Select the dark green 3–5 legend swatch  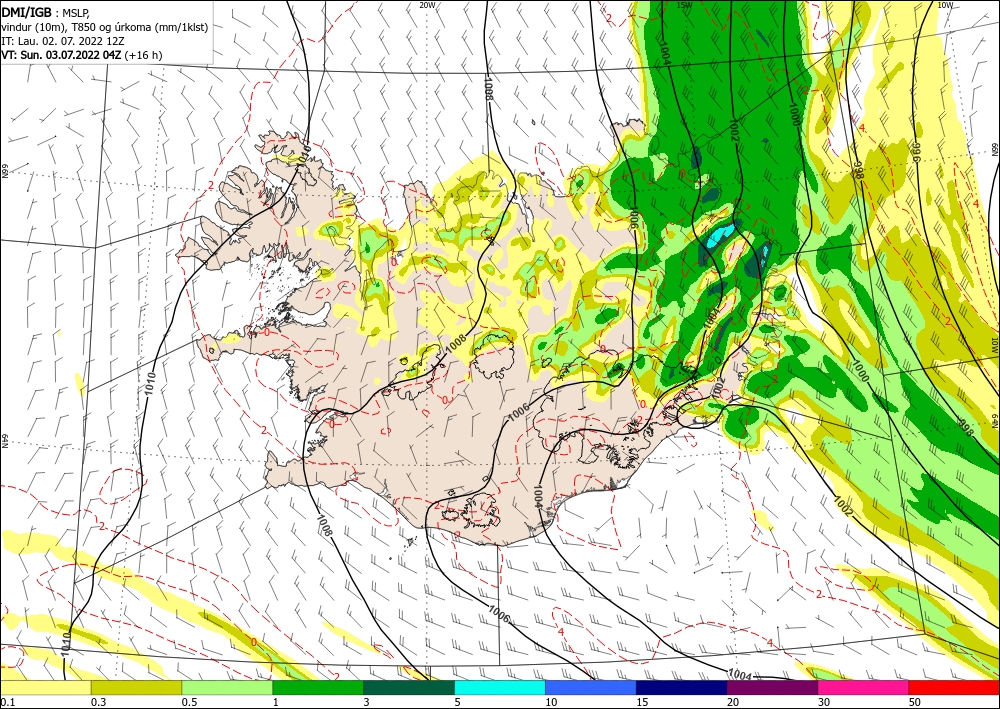pos(409,687)
